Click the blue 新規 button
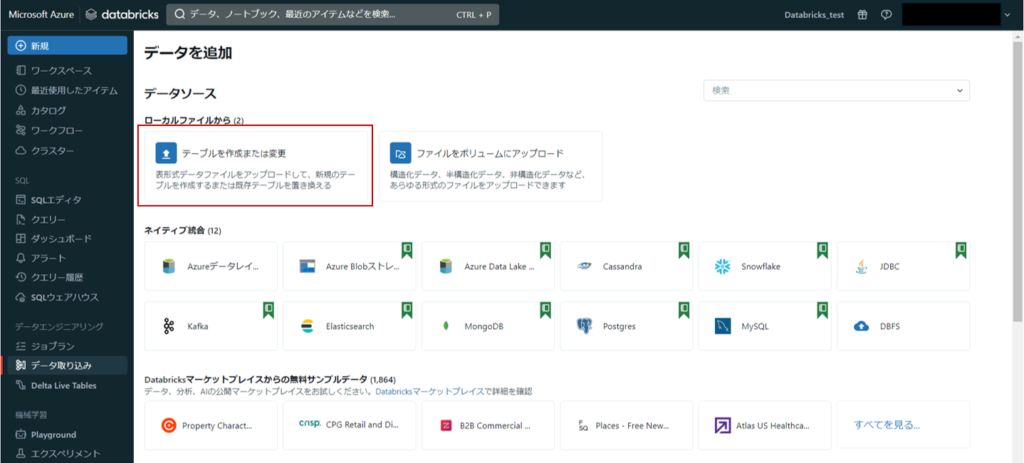Viewport: 1024px width, 463px height. pyautogui.click(x=67, y=46)
